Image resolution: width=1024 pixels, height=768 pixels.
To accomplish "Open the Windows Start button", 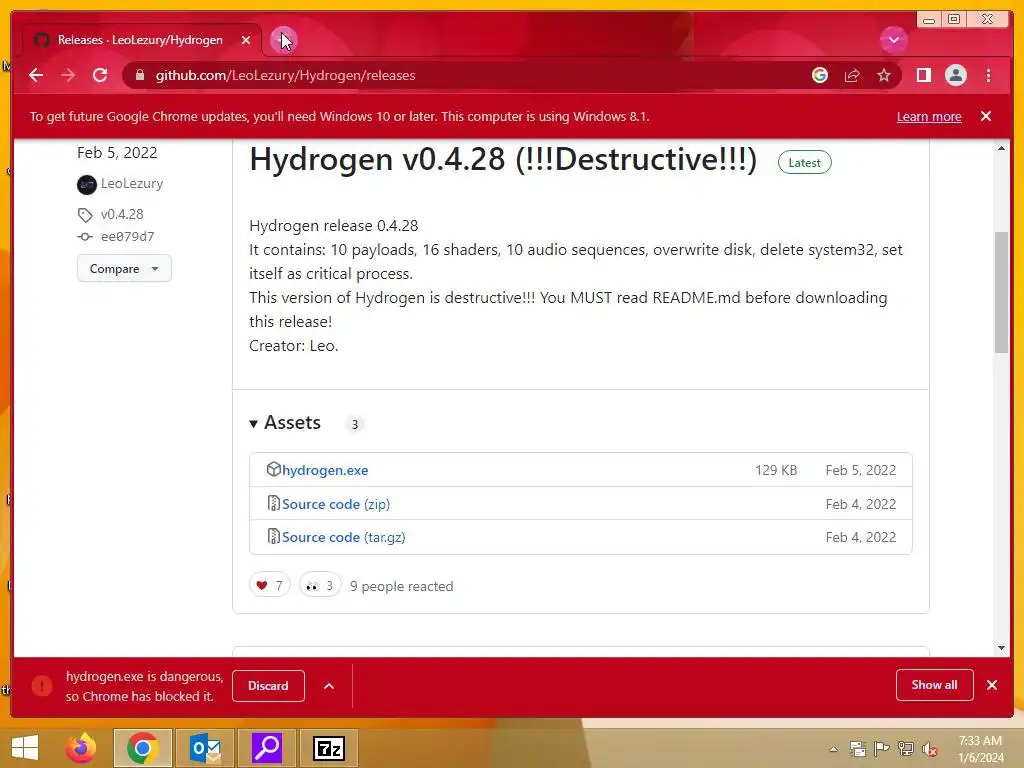I will (25, 748).
